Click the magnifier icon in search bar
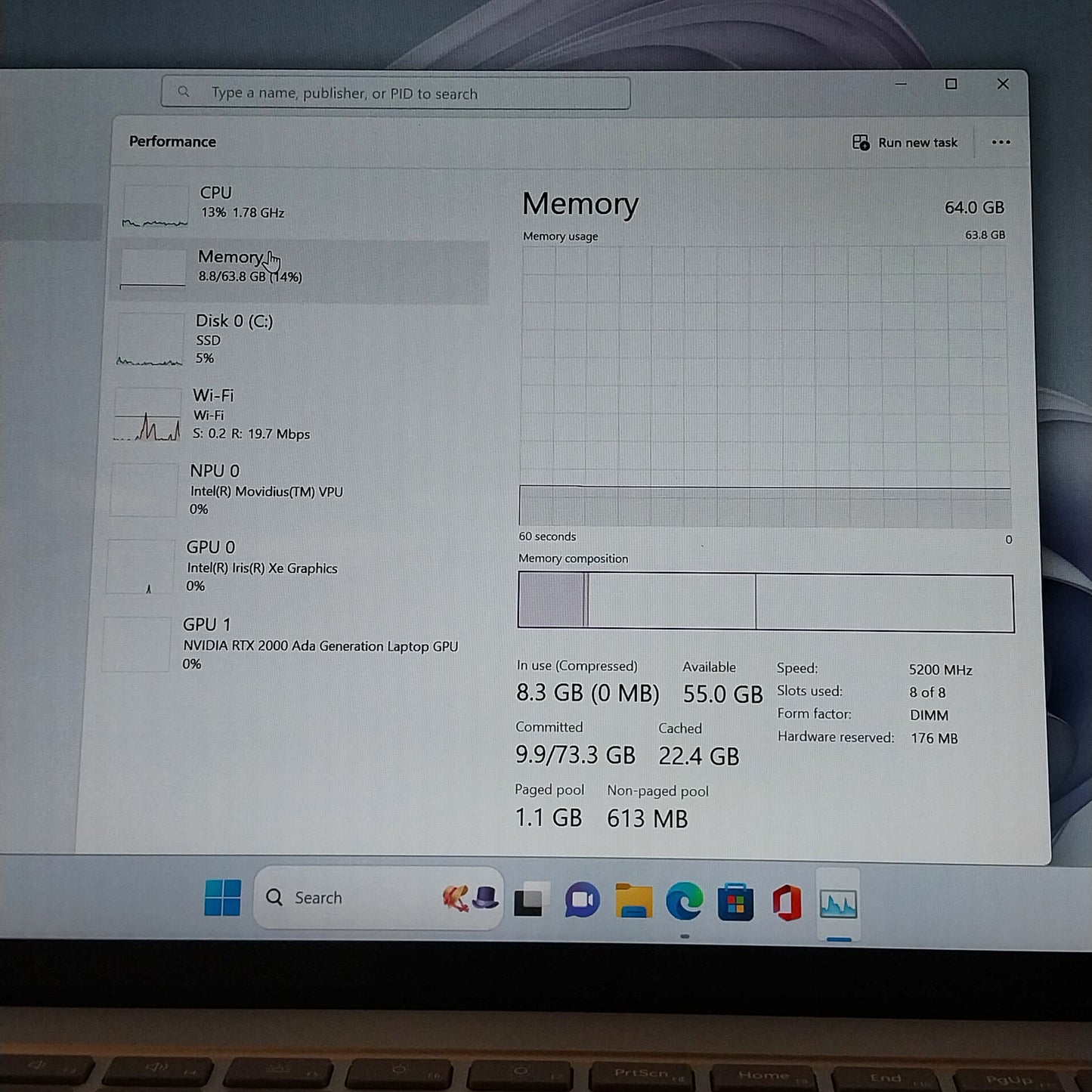The height and width of the screenshot is (1092, 1092). tap(184, 92)
